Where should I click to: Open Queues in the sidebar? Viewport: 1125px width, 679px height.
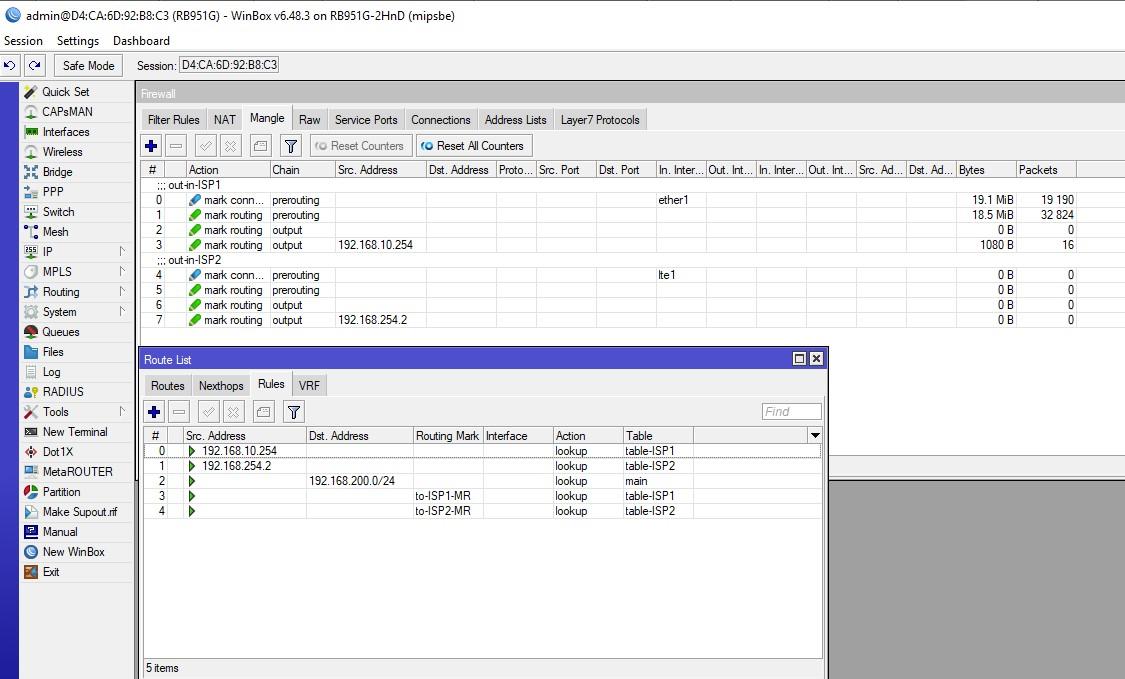click(61, 332)
